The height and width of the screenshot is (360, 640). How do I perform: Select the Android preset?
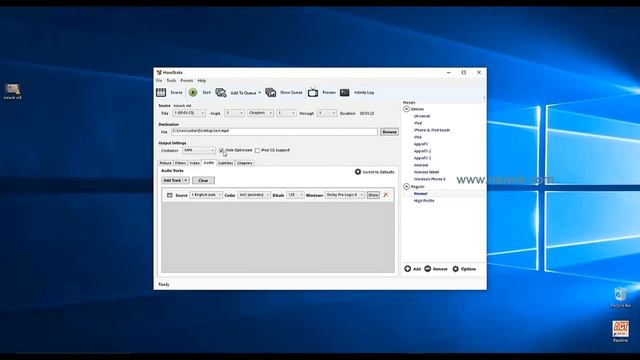point(421,165)
